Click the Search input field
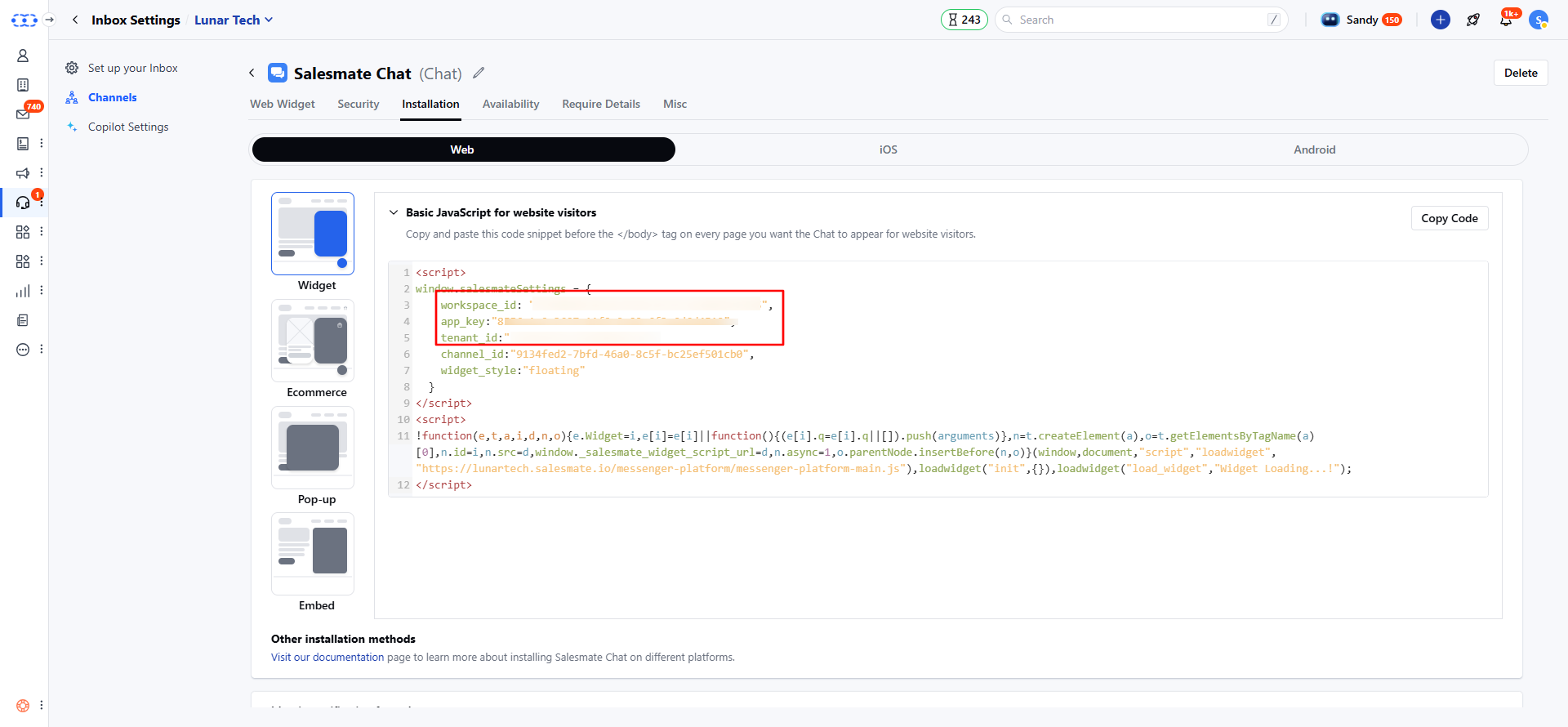This screenshot has width=1568, height=727. coord(1141,20)
